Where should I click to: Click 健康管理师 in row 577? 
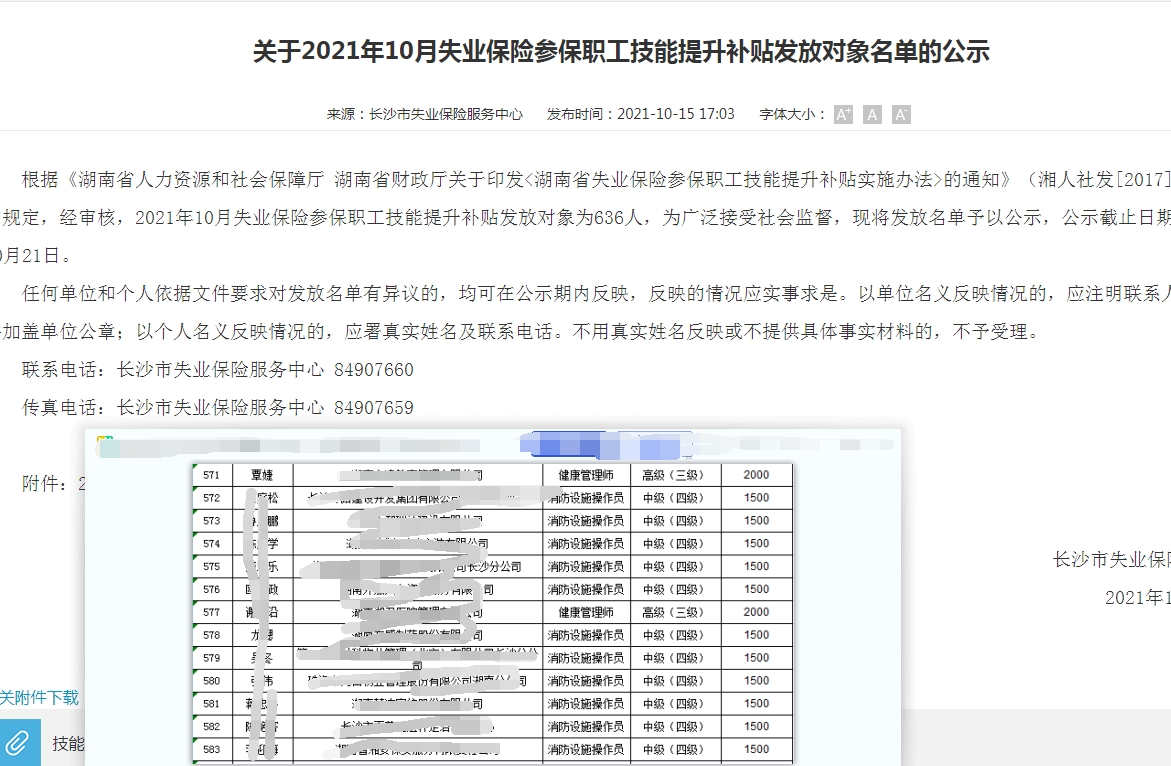[x=585, y=612]
